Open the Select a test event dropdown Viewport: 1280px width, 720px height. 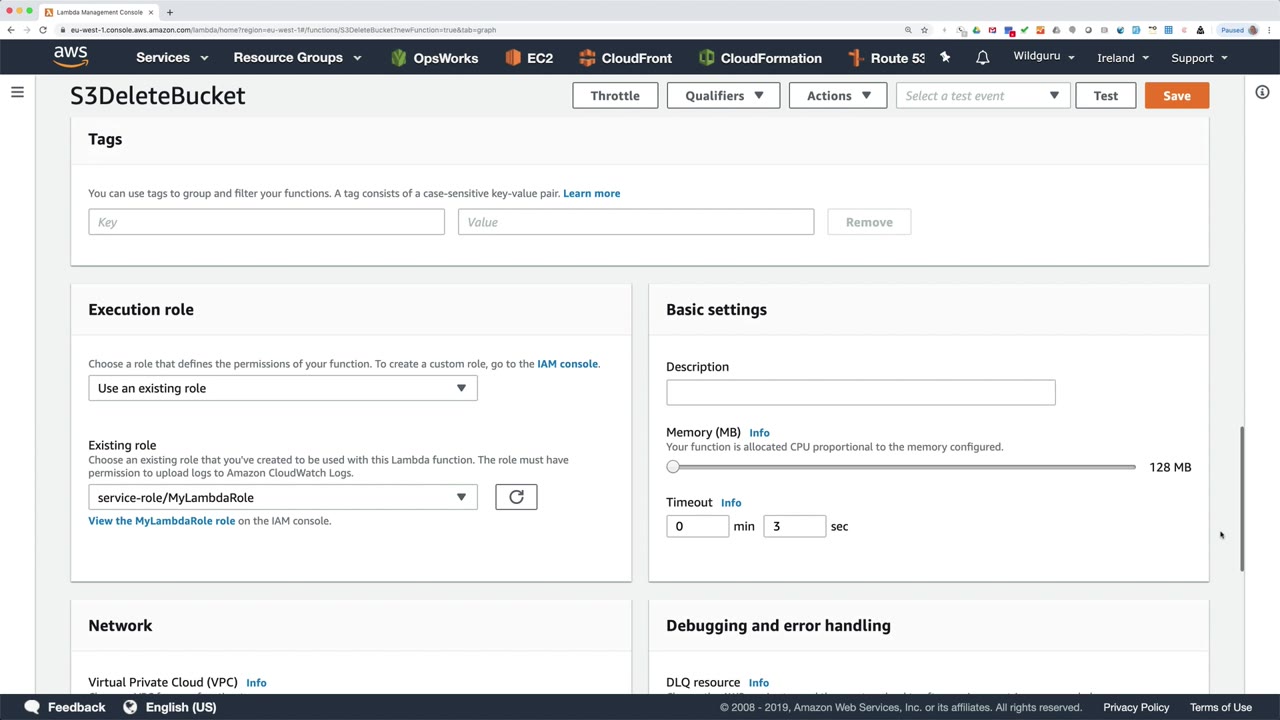click(982, 96)
